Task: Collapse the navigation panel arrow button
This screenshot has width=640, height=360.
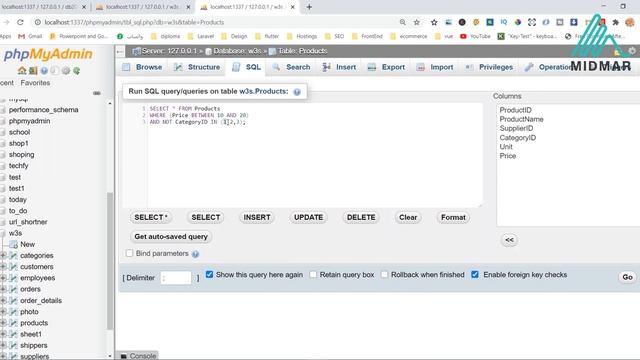Action: click(120, 51)
